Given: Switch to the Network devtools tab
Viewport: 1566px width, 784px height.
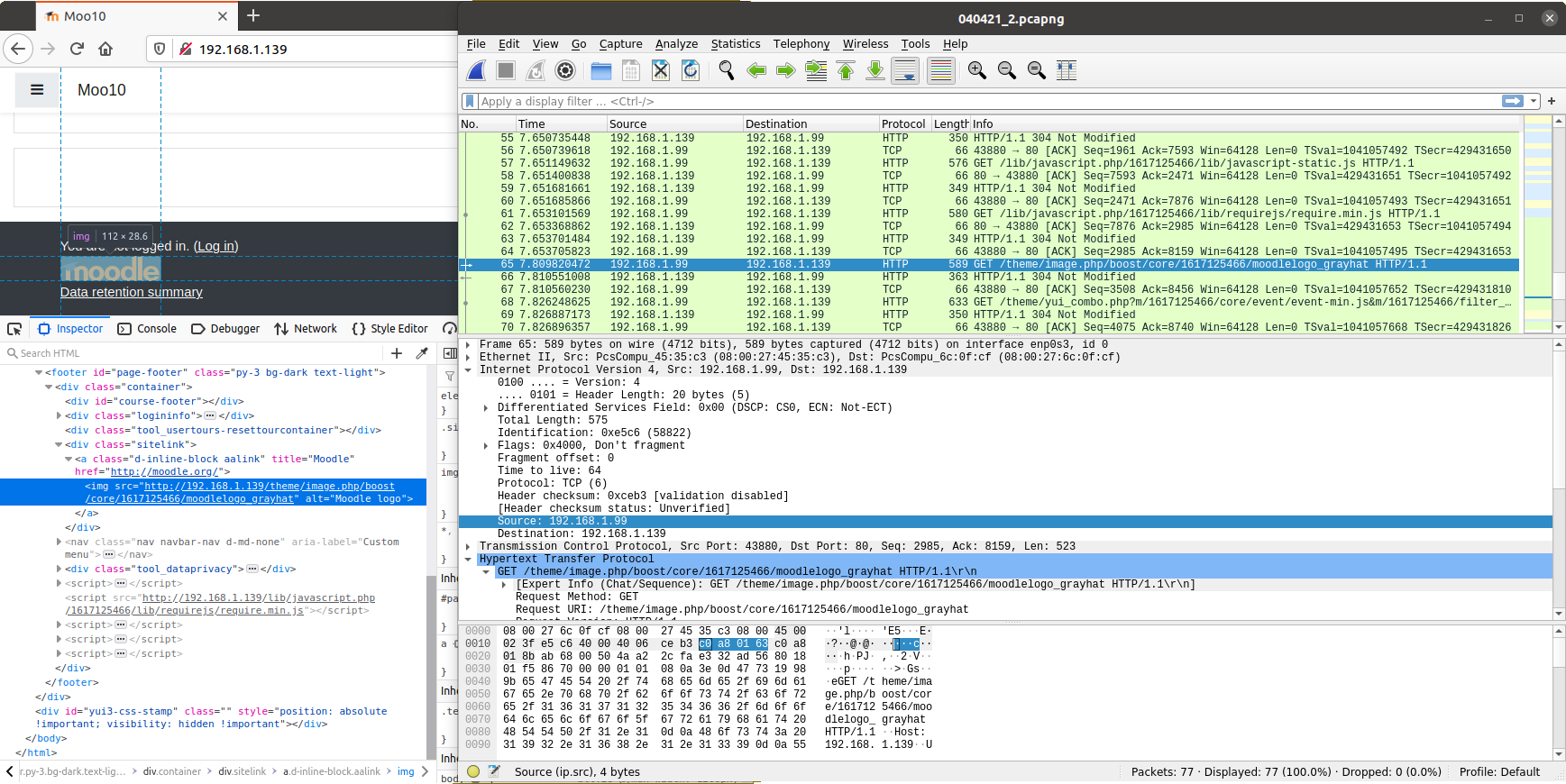Looking at the screenshot, I should (x=306, y=329).
